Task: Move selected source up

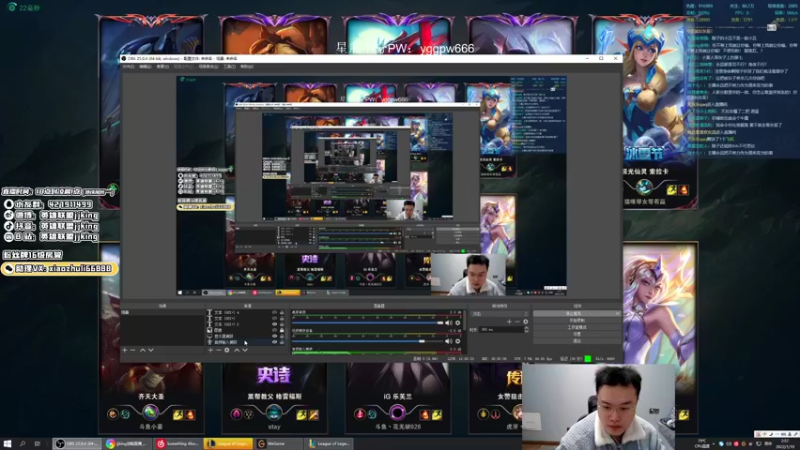Action: coord(237,350)
